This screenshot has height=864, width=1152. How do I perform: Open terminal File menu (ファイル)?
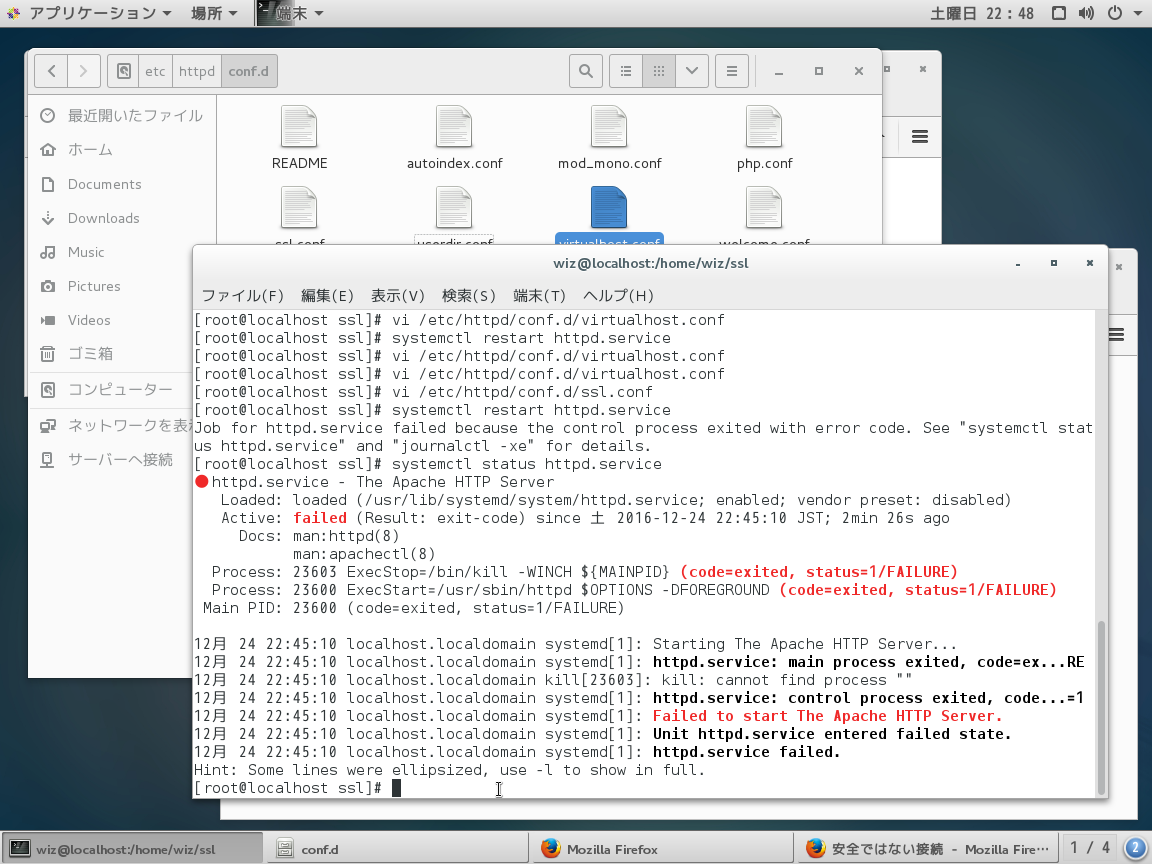pyautogui.click(x=242, y=295)
